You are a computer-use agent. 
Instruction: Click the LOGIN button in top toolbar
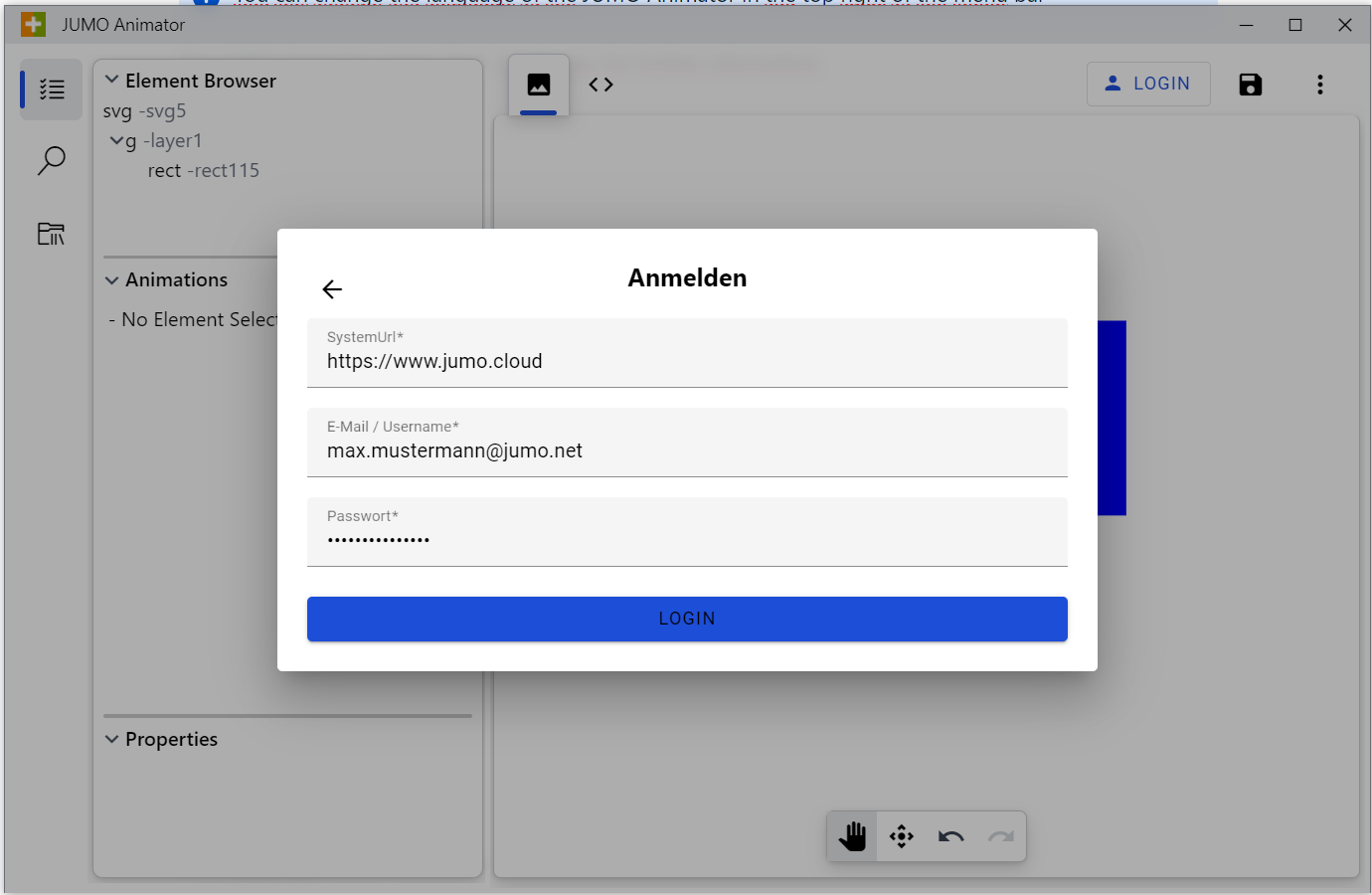pyautogui.click(x=1148, y=84)
